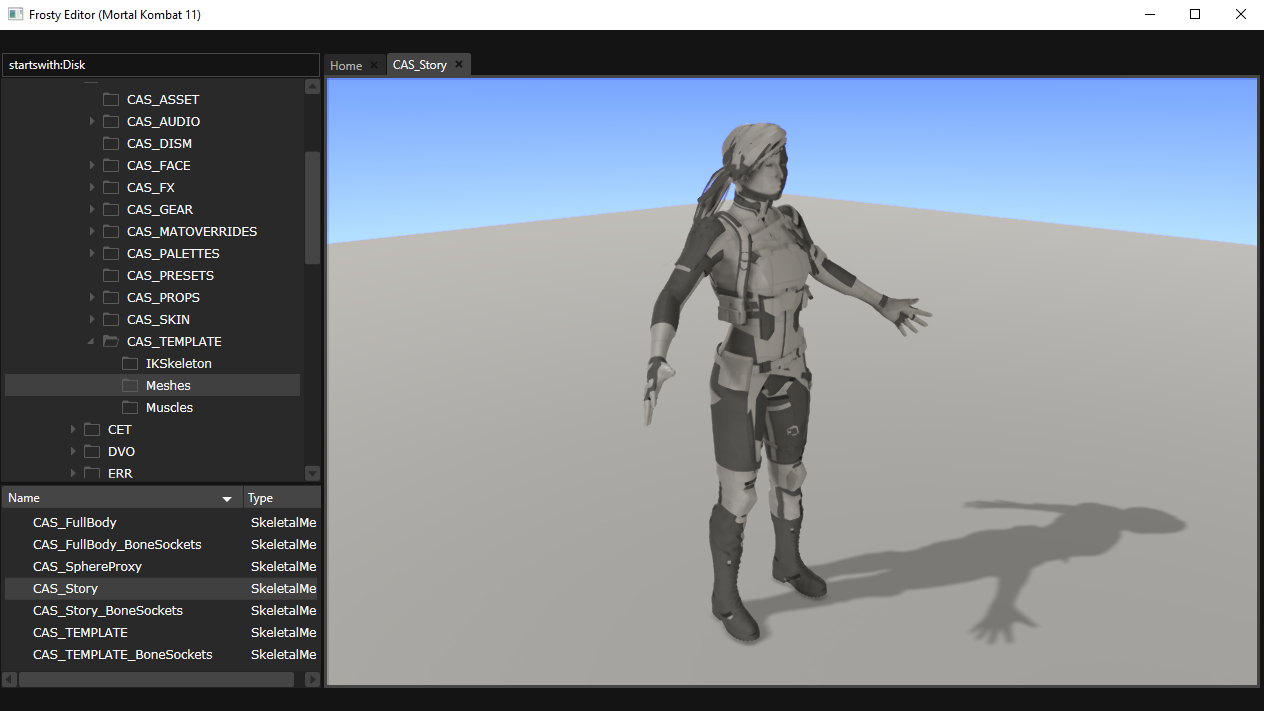Expand the ERR folder
1264x711 pixels.
pos(73,474)
